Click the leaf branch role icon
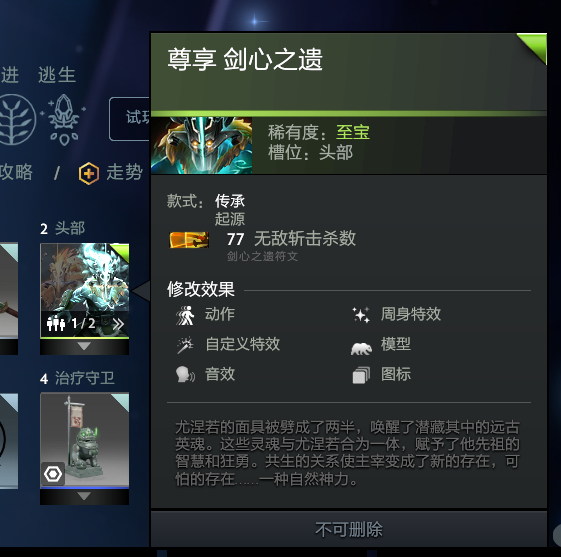Screen dimensions: 561x557 [16, 119]
